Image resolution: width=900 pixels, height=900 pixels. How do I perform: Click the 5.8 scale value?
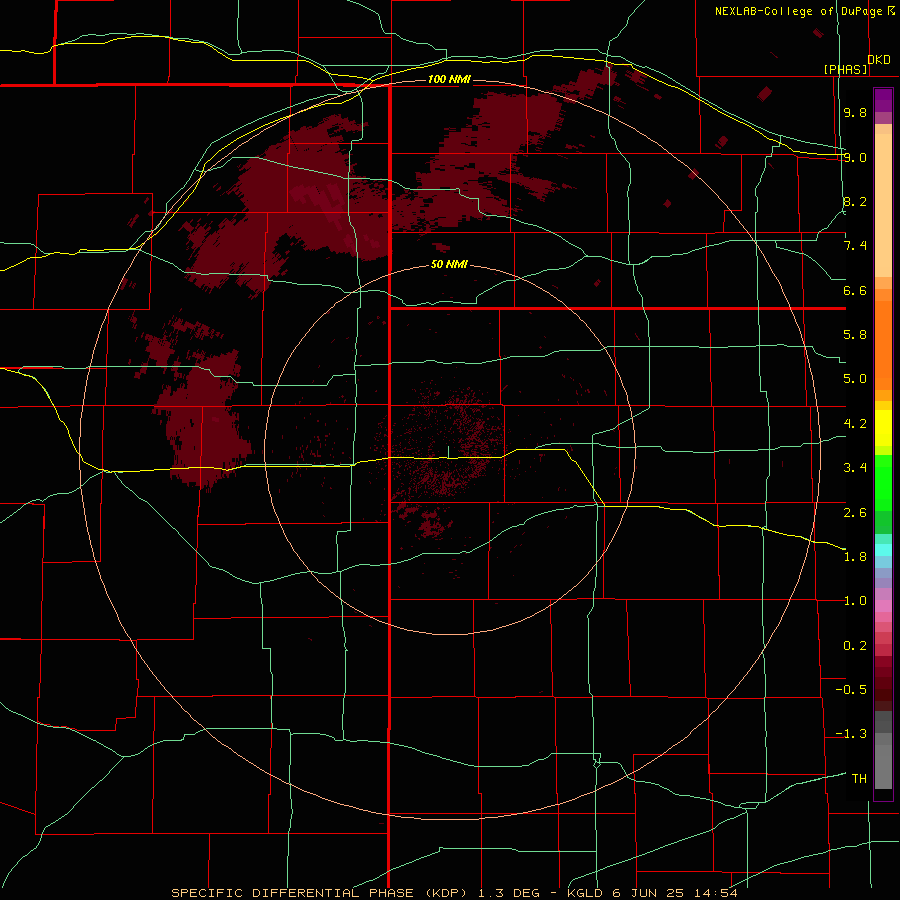(855, 335)
